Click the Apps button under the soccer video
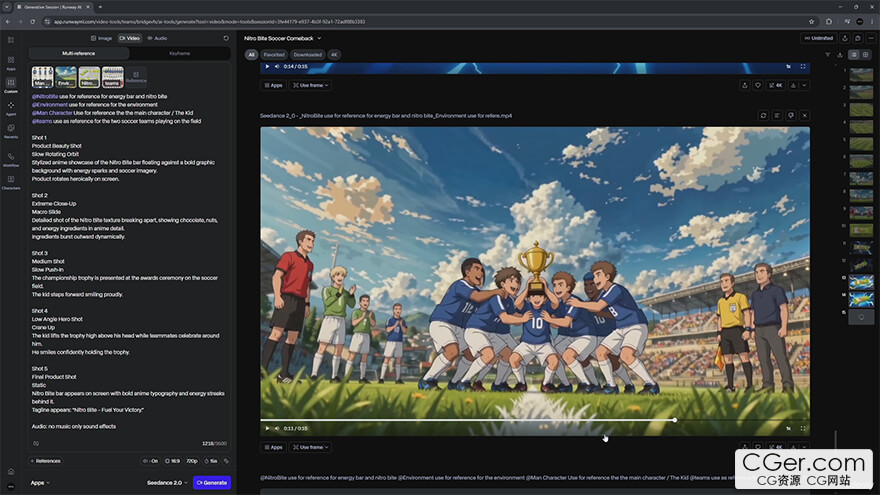Screen dimensions: 880x495 [273, 447]
